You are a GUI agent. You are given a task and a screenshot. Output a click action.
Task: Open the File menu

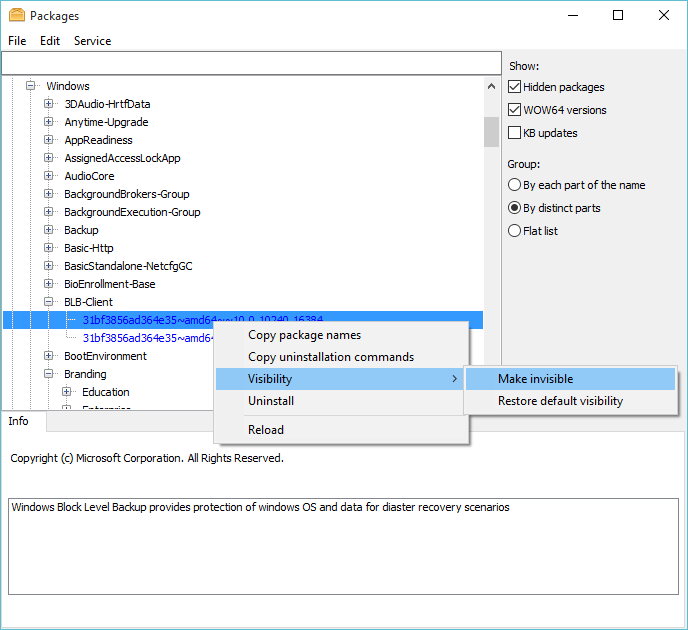(17, 41)
